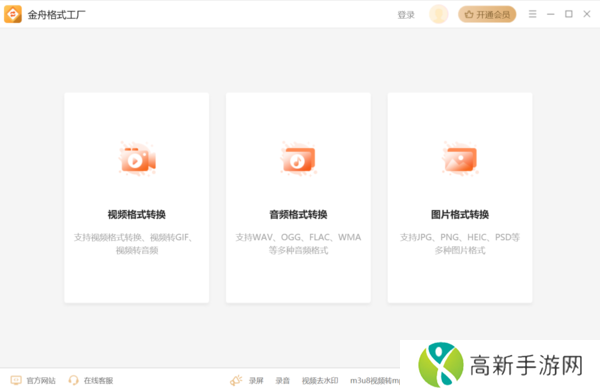Open the user avatar profile icon
600x390 pixels.
[x=439, y=15]
